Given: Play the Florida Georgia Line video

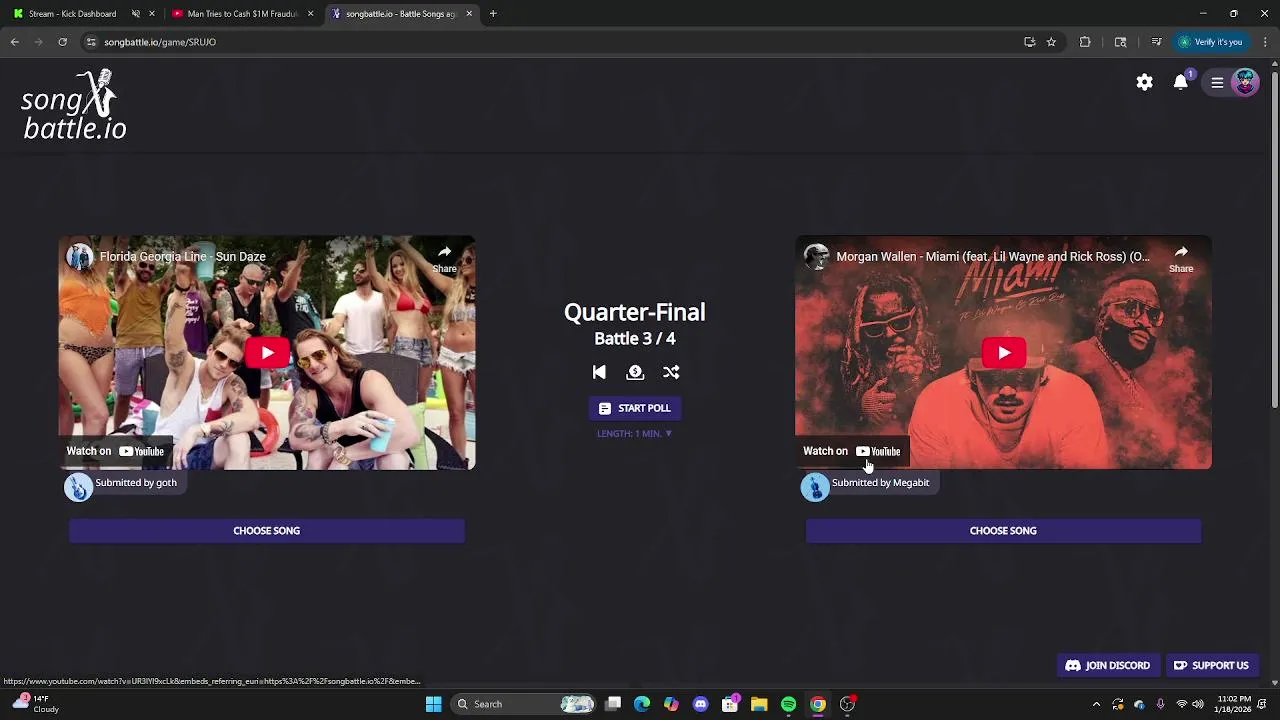Looking at the screenshot, I should (267, 353).
